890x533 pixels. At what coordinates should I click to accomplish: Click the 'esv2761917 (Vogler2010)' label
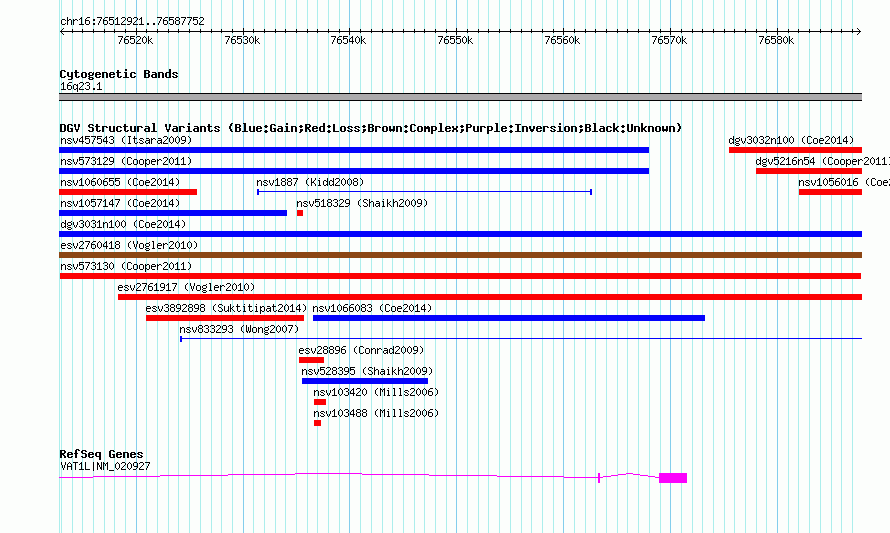186,287
